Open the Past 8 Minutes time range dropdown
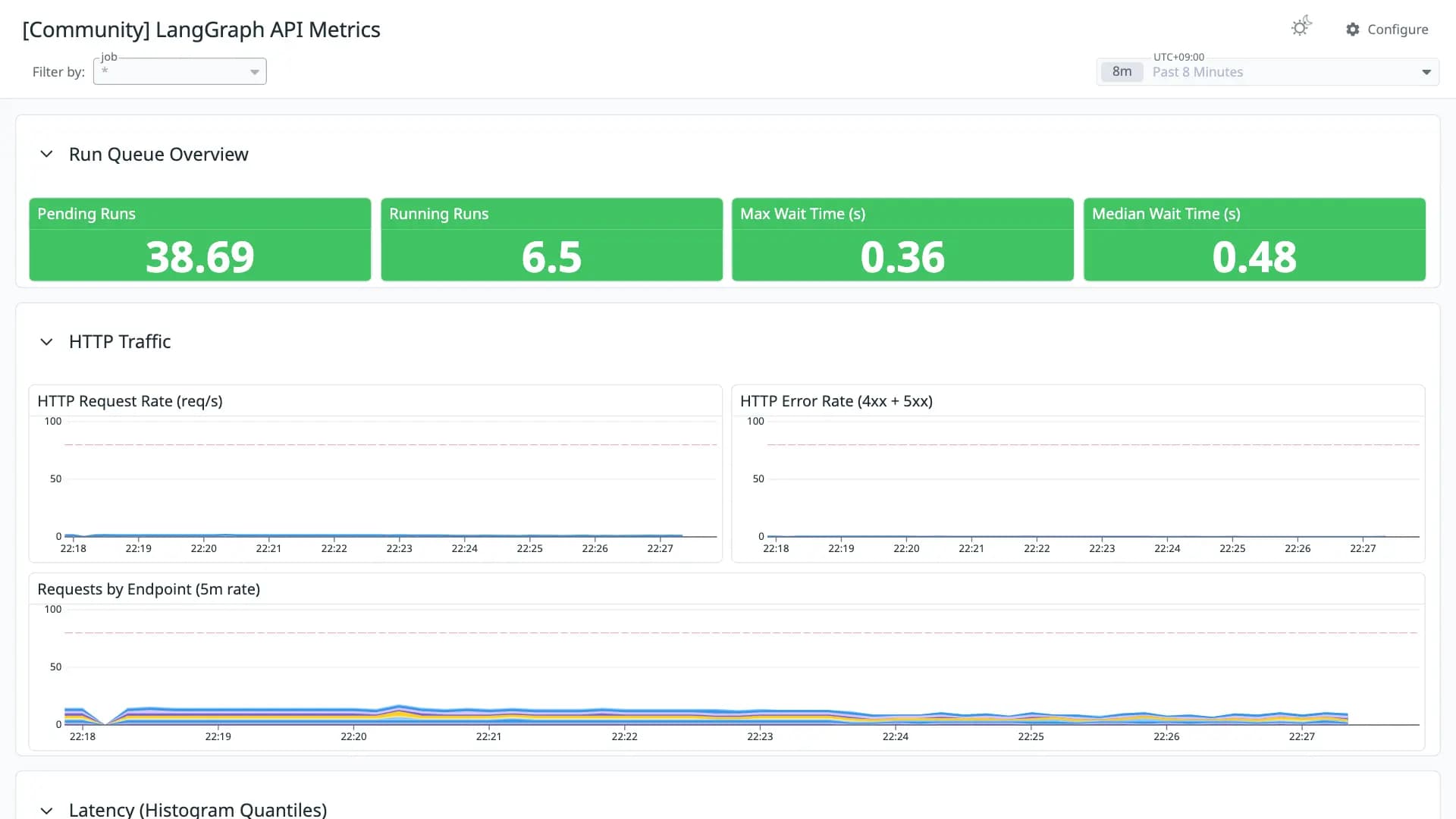The image size is (1456, 819). (1268, 72)
